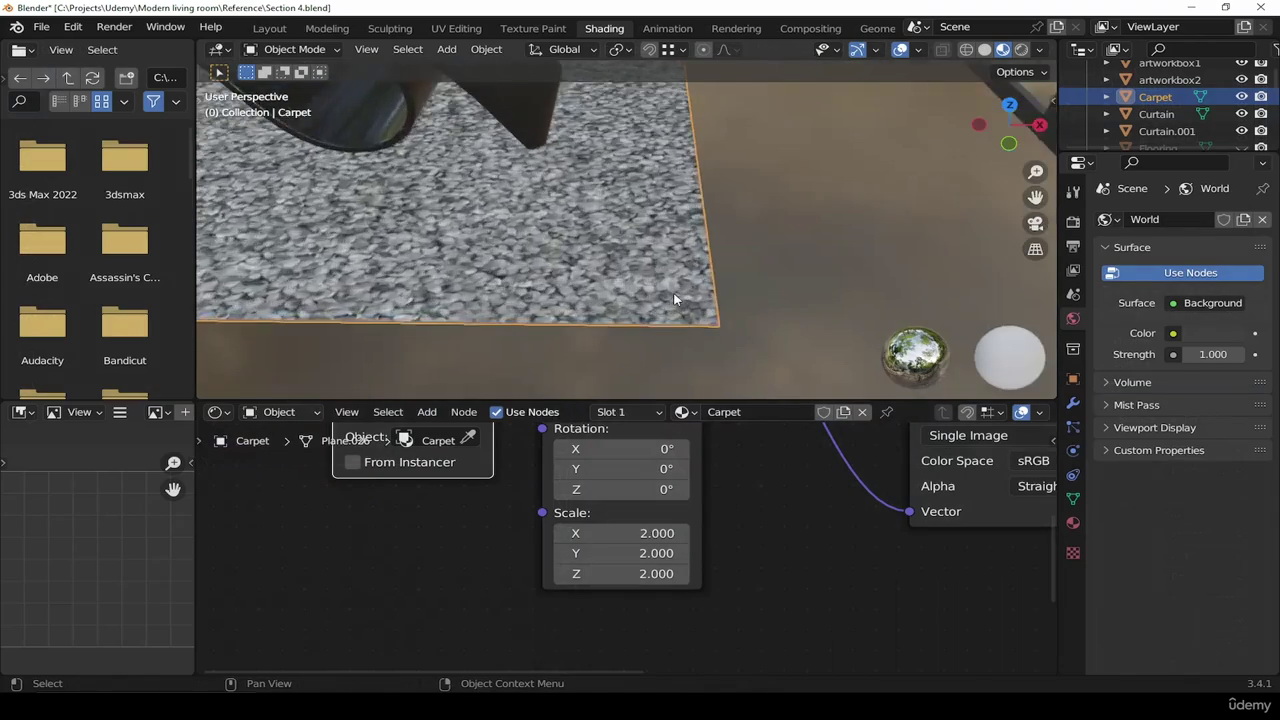The height and width of the screenshot is (720, 1280).
Task: Open the Modifiers properties tab
Action: pos(1073,403)
